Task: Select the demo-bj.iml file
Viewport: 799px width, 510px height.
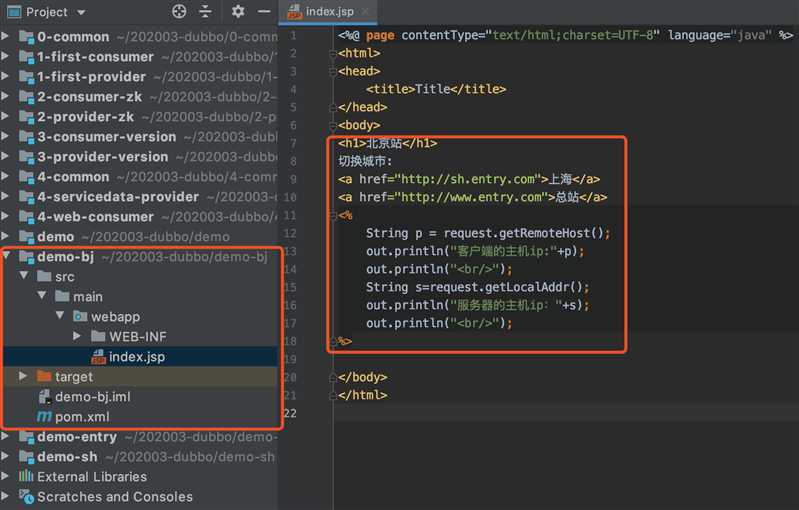Action: click(92, 397)
